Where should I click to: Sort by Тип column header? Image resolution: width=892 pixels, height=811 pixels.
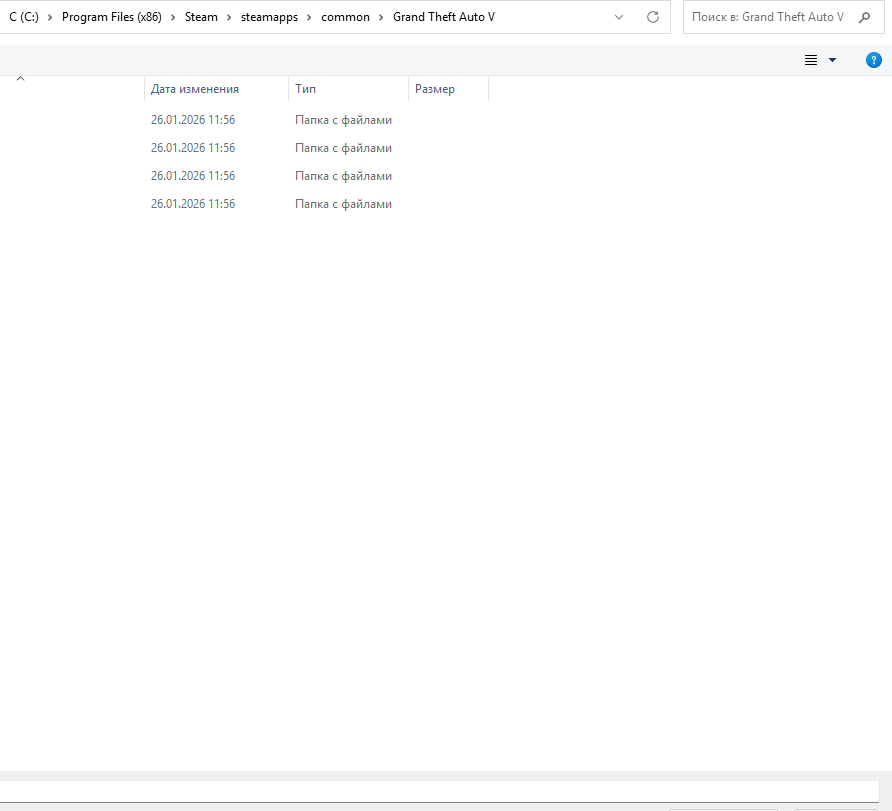click(306, 89)
